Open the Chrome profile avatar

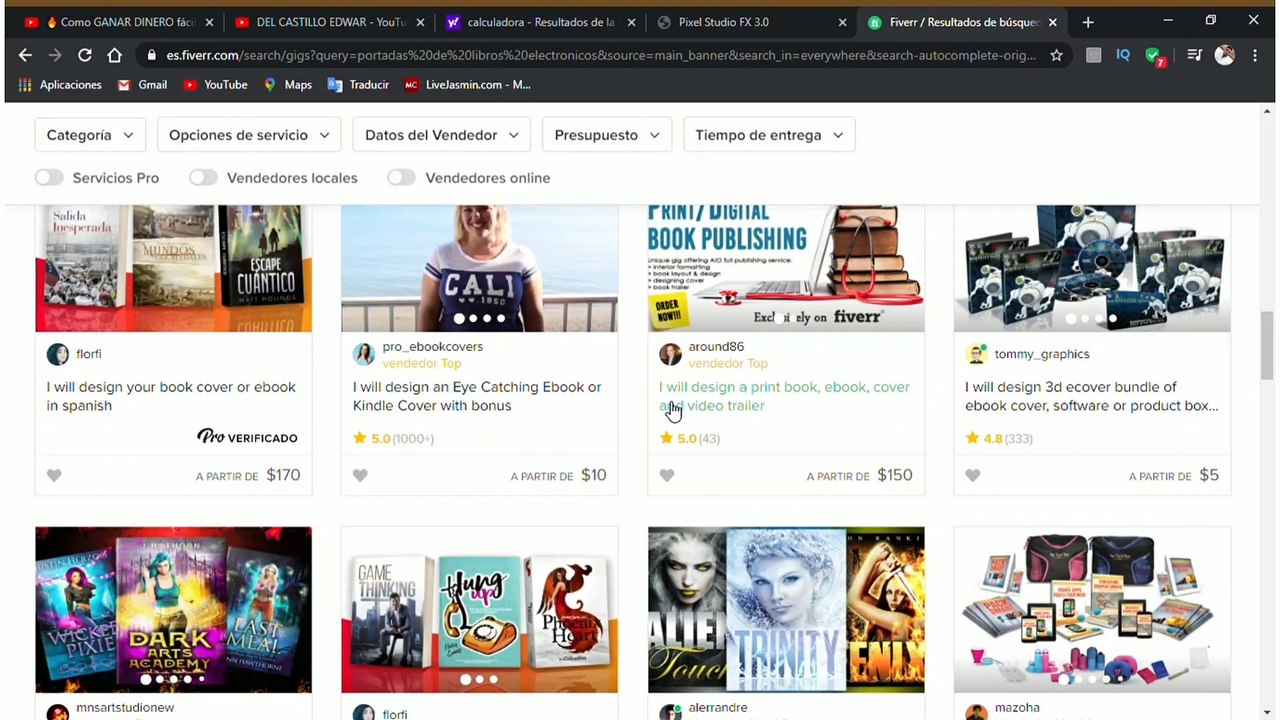coord(1224,55)
